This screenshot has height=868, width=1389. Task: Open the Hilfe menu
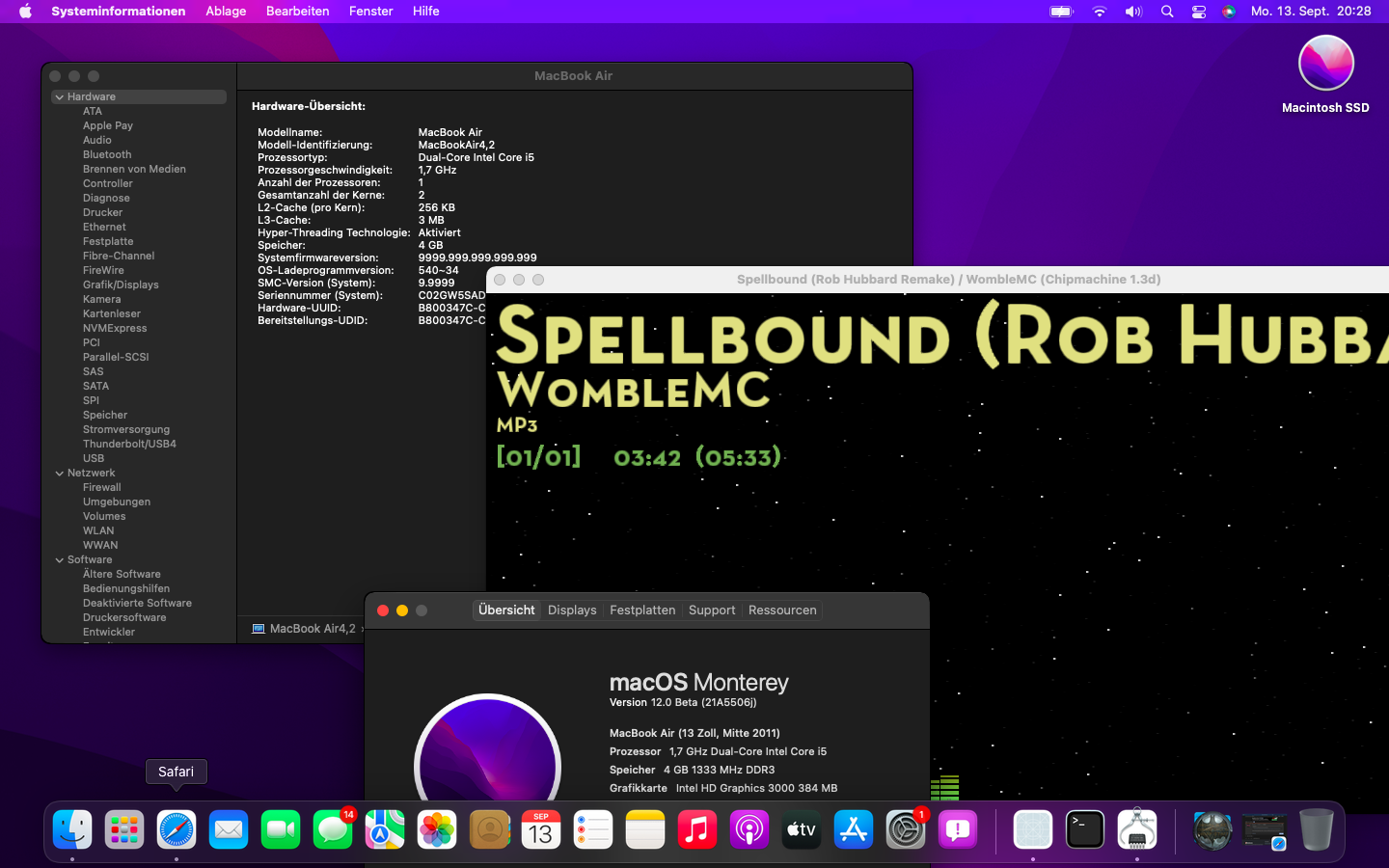click(x=426, y=12)
